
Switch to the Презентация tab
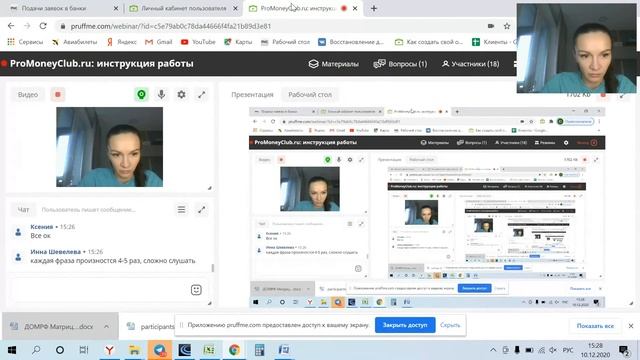click(252, 95)
